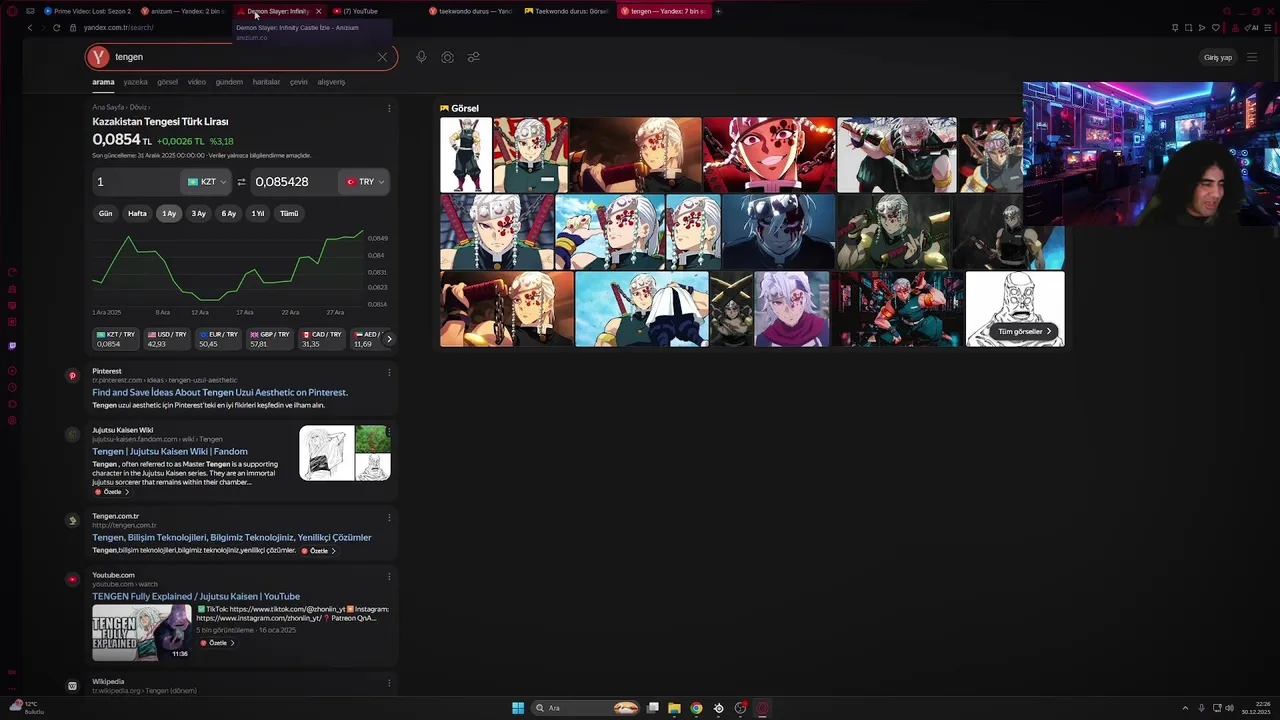Open three-dot menu for Tengen.com.tr result
This screenshot has height=720, width=1280.
[x=389, y=517]
